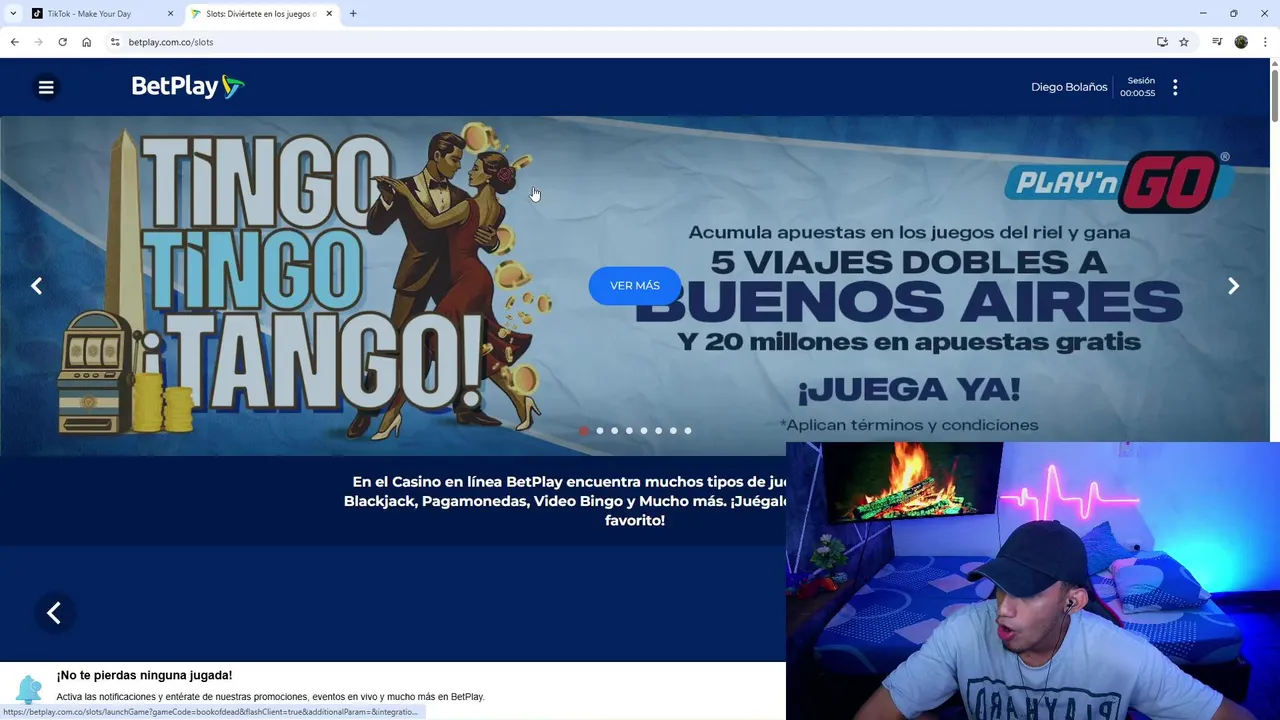Go back in the browser

(x=14, y=42)
